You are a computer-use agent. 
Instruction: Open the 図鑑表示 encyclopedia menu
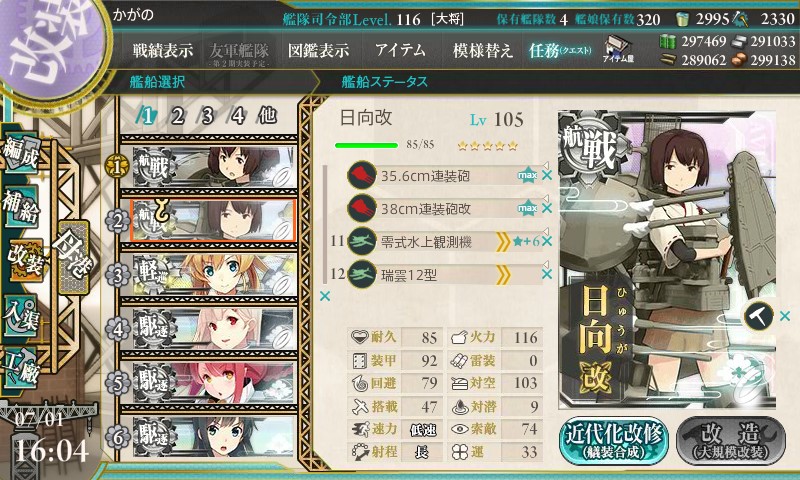coord(318,50)
